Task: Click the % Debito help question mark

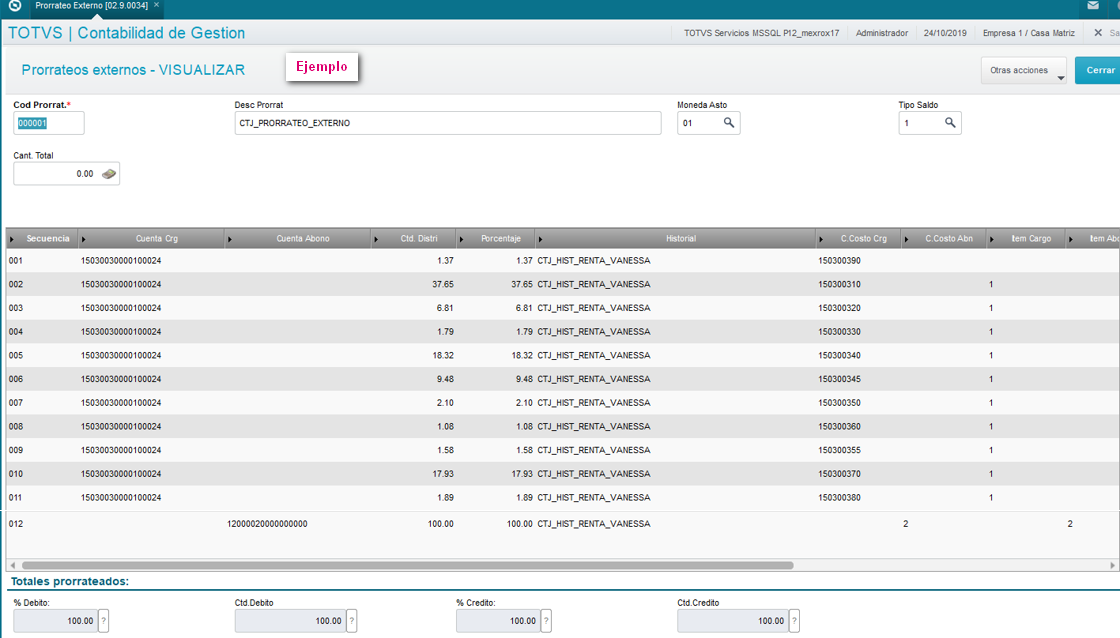Action: pos(104,621)
